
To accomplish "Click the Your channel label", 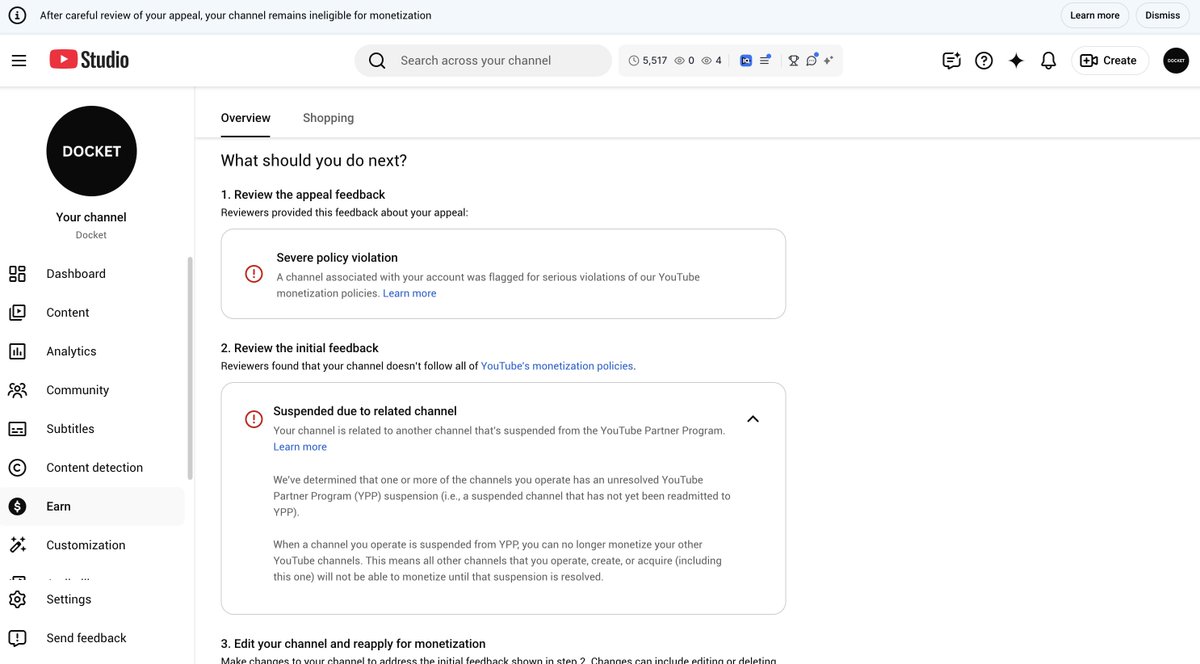I will (x=91, y=217).
